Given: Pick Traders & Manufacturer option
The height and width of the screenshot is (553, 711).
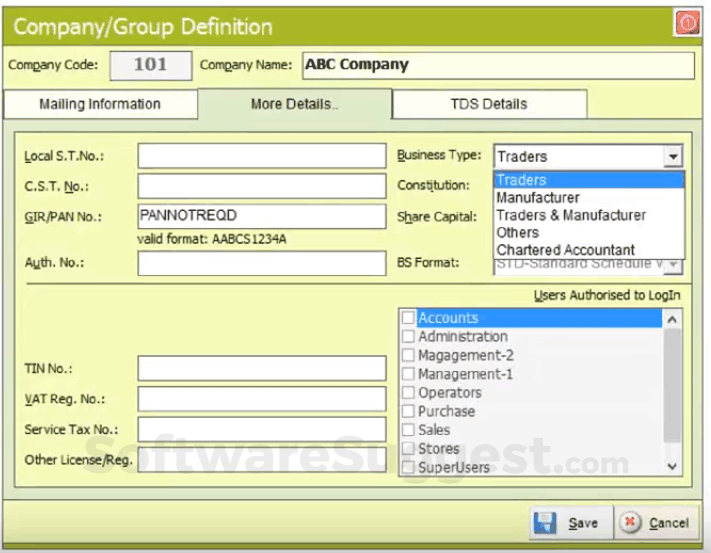Looking at the screenshot, I should point(571,215).
